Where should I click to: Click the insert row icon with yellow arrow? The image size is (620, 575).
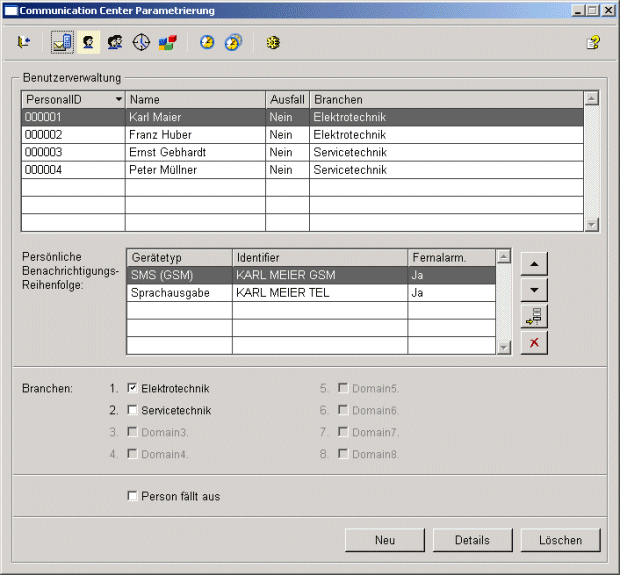(x=535, y=316)
